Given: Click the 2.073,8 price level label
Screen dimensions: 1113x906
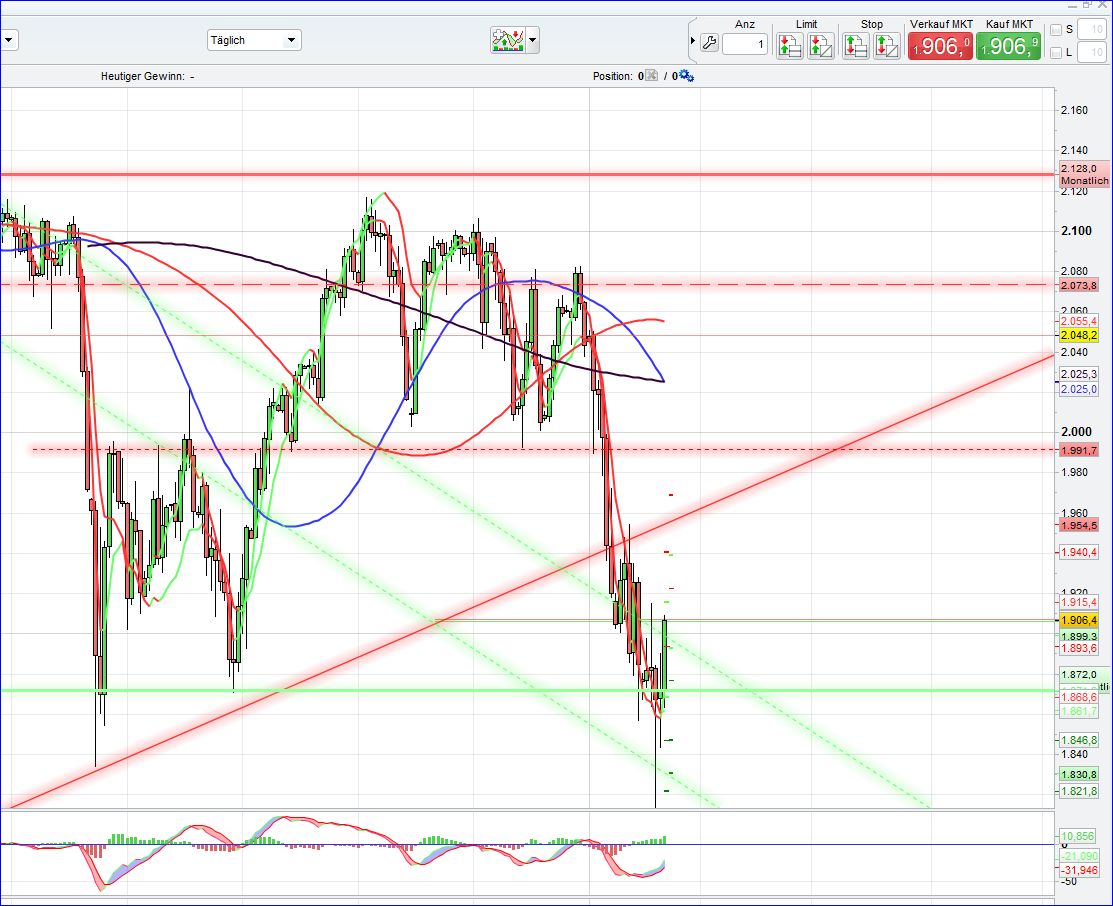Looking at the screenshot, I should click(1078, 285).
